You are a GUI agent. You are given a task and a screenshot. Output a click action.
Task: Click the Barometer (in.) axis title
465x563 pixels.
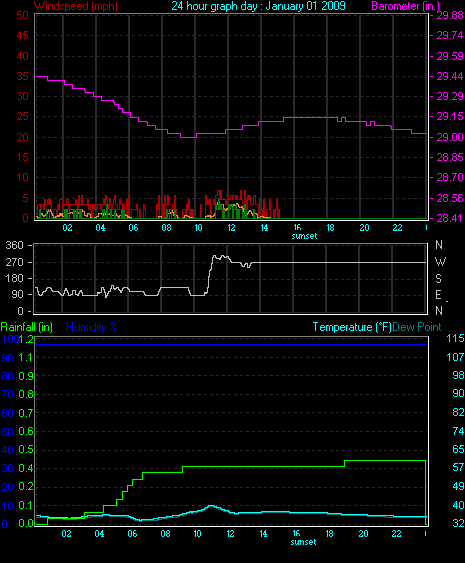(405, 6)
